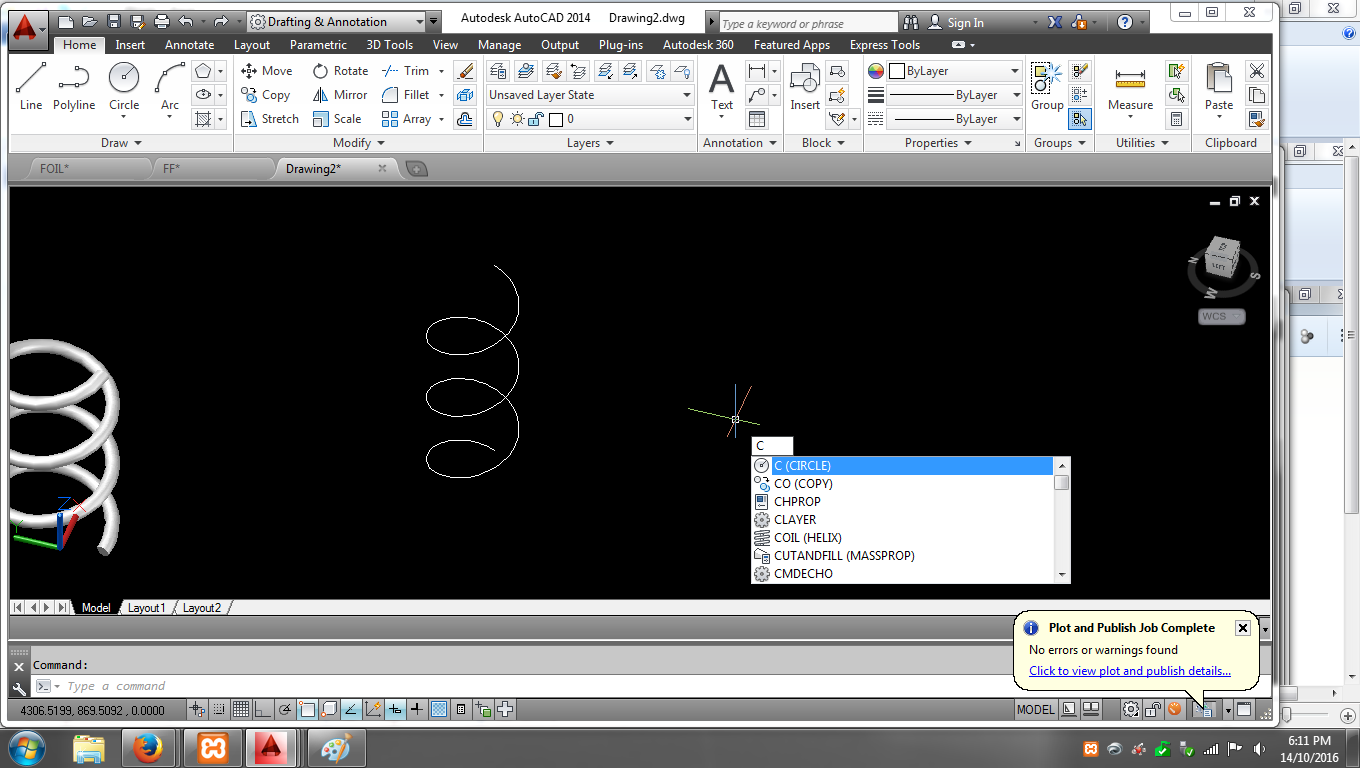Click the Move tool in Modify panel
Screen dimensions: 1360x768
266,70
